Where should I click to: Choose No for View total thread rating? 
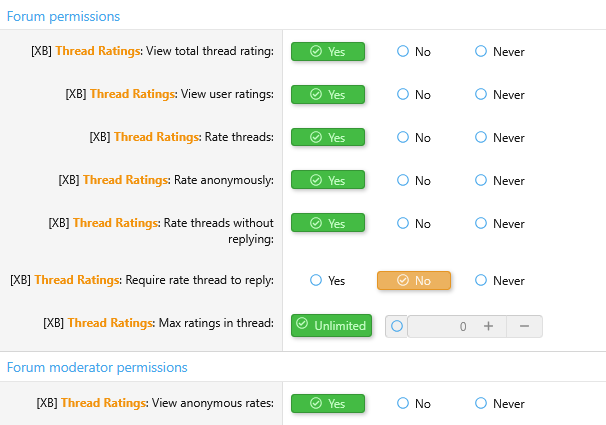(x=414, y=51)
